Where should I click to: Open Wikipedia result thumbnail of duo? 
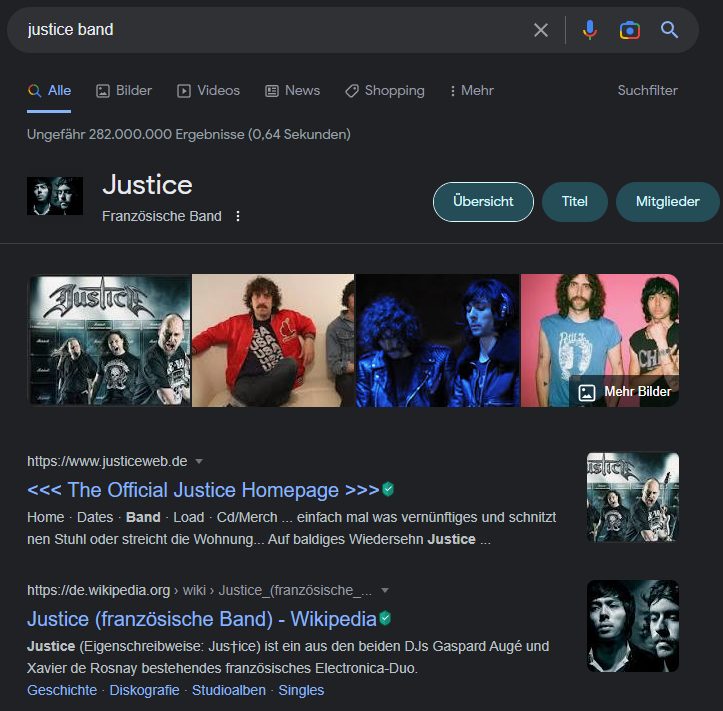(633, 626)
